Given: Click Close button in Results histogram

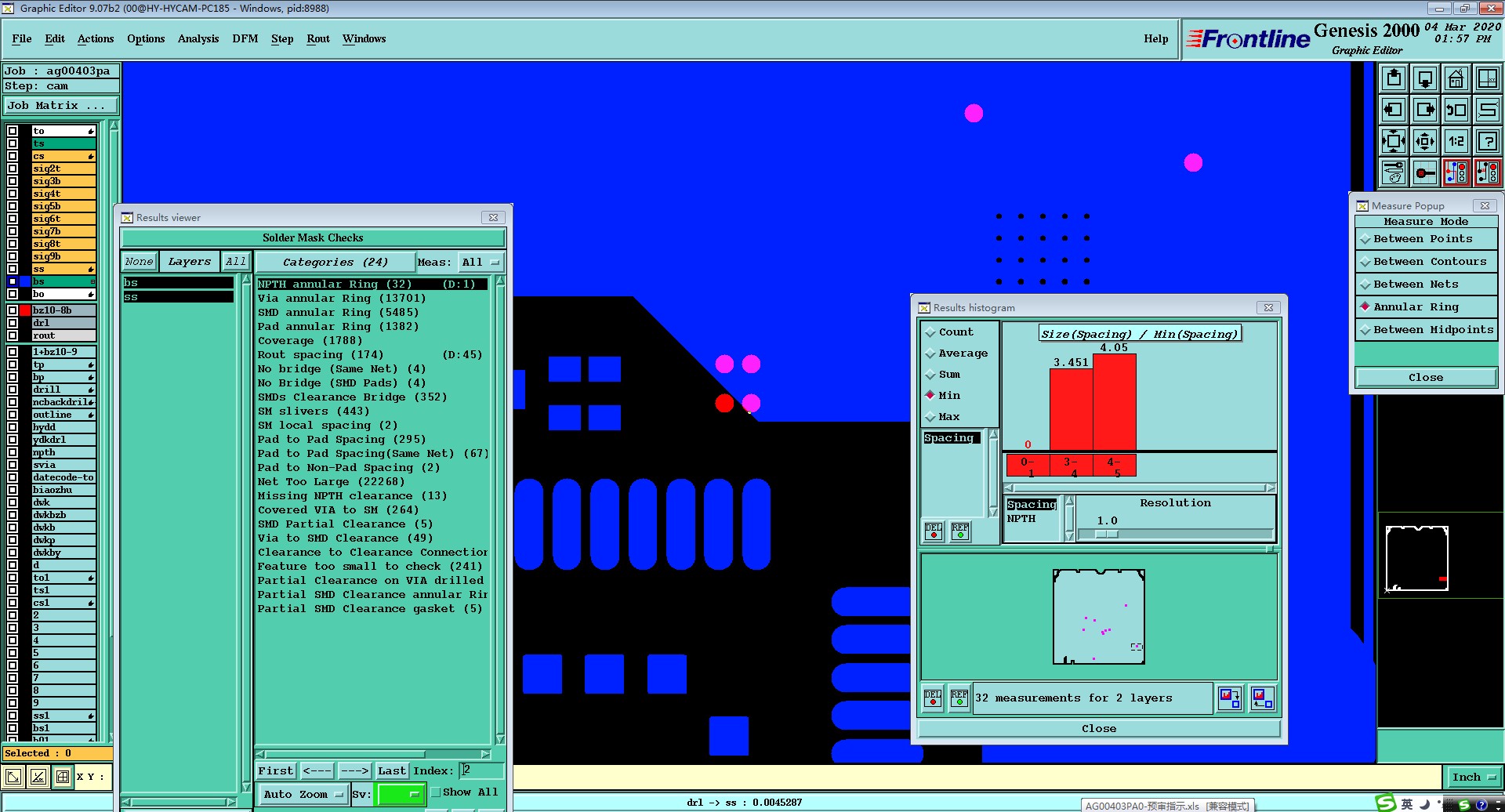Looking at the screenshot, I should 1099,729.
